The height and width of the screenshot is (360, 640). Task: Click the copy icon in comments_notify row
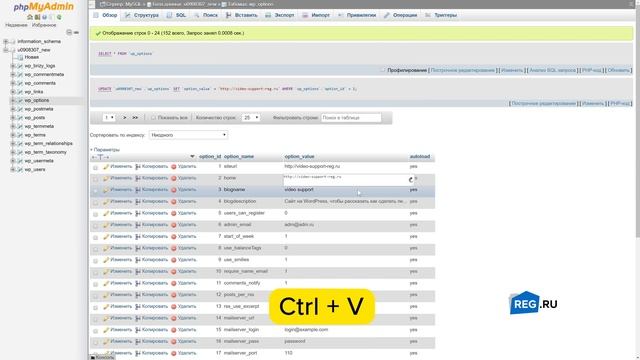(x=138, y=283)
